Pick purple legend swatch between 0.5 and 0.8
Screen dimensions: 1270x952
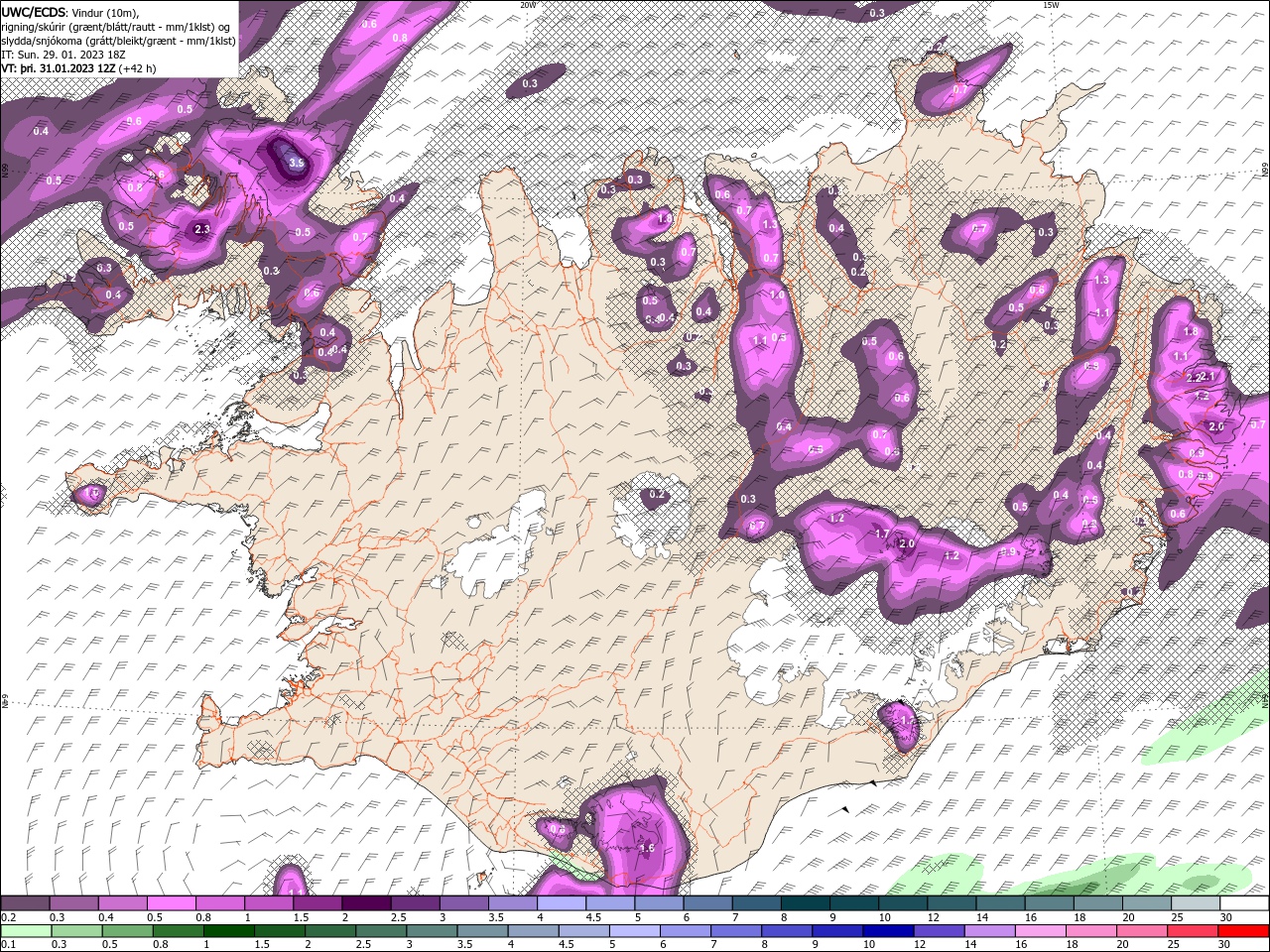172,903
